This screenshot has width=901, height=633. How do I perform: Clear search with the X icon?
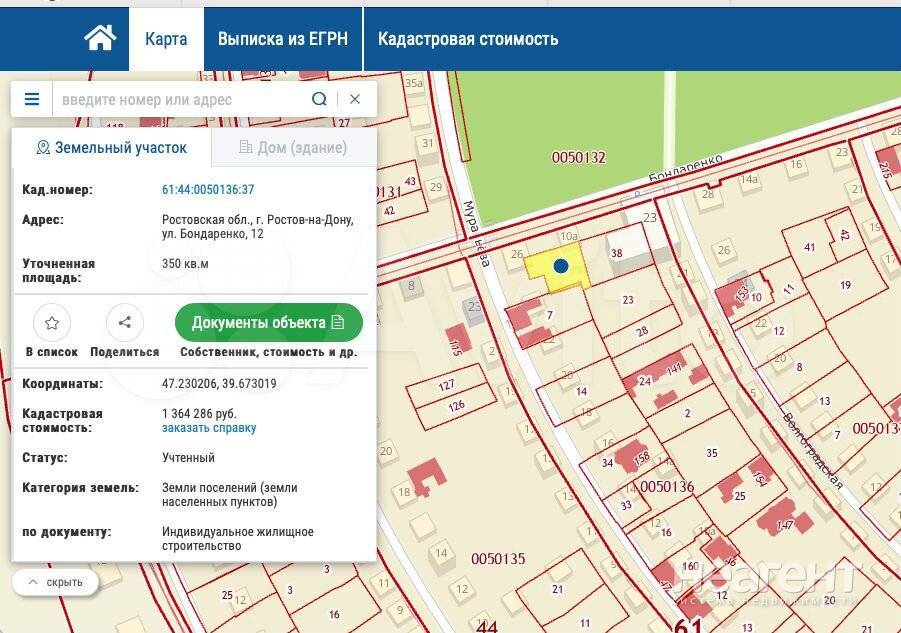355,99
